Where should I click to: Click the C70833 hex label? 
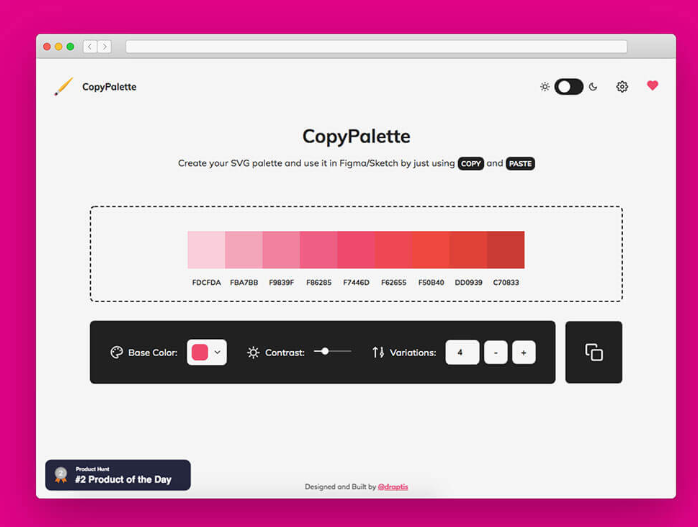coord(506,282)
